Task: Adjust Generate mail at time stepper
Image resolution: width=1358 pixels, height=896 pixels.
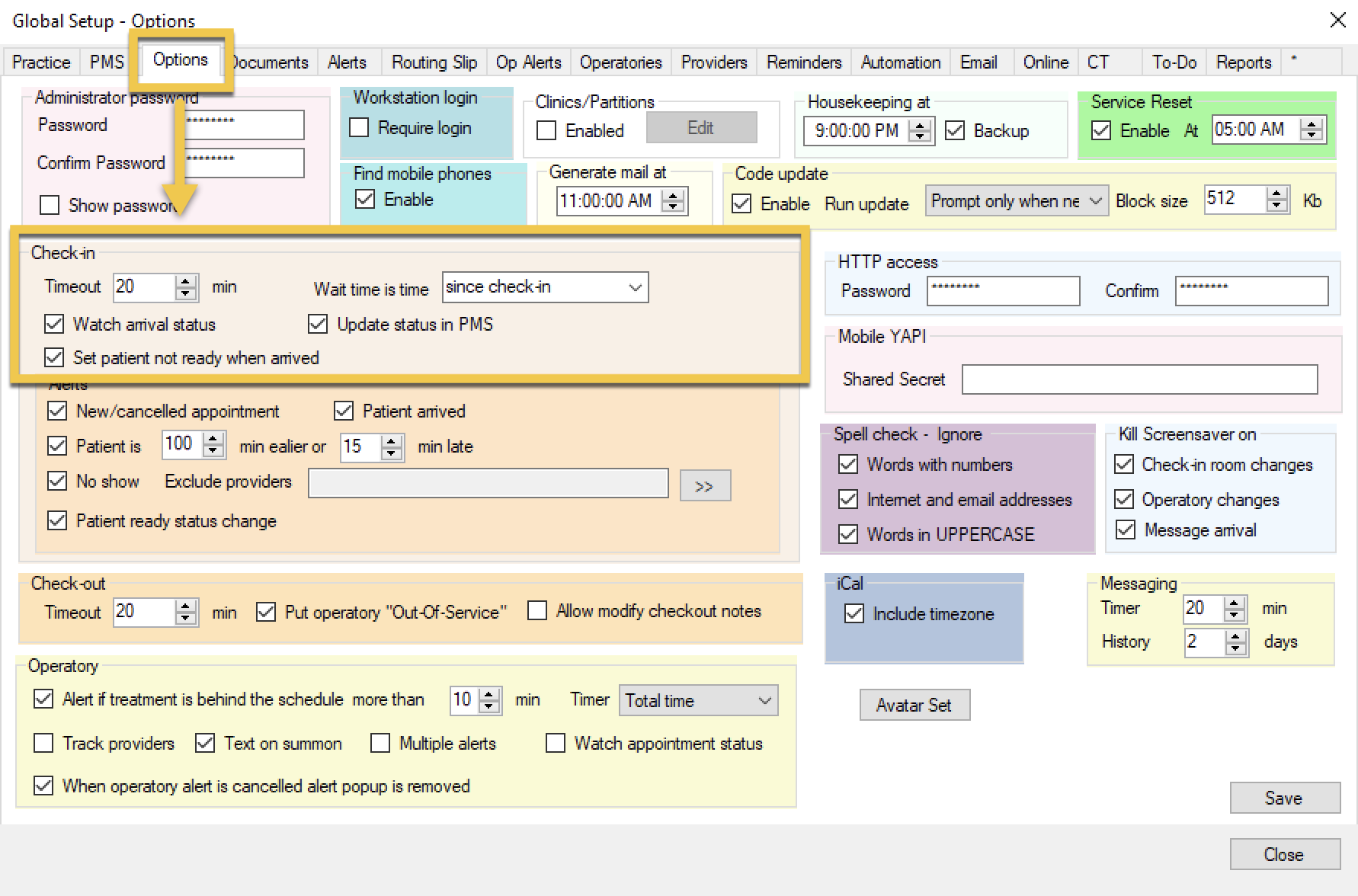Action: click(672, 201)
